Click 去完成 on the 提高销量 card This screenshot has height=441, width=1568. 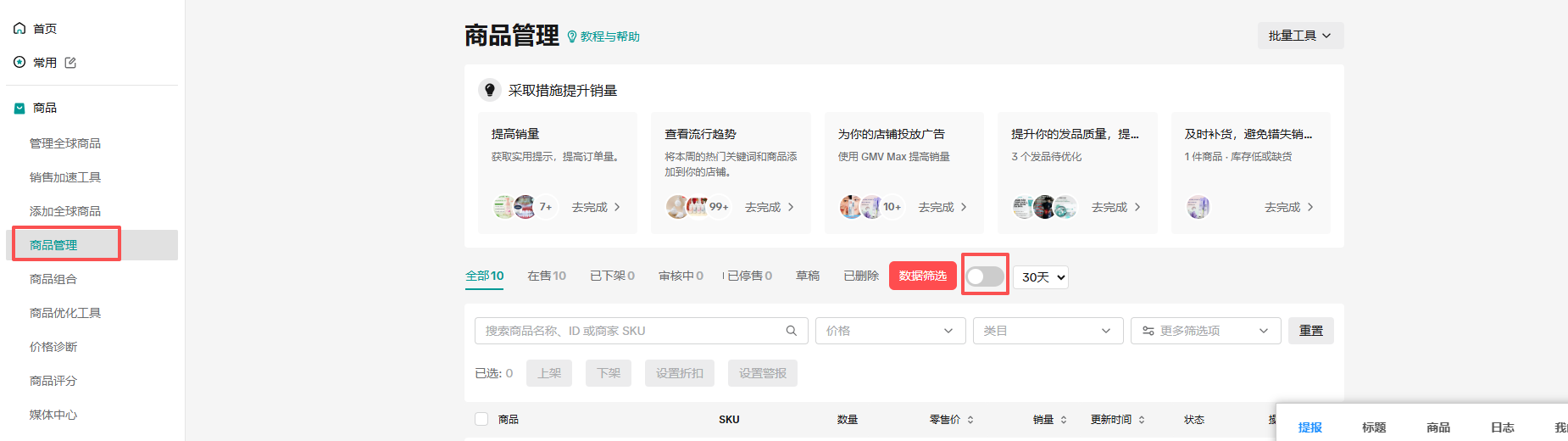coord(596,207)
